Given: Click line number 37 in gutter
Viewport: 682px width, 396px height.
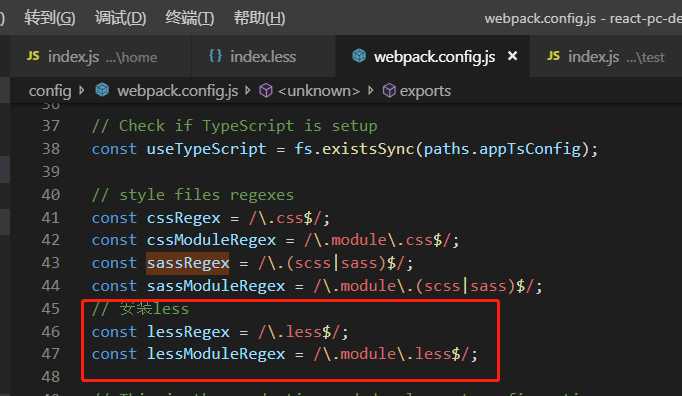Looking at the screenshot, I should (50, 126).
